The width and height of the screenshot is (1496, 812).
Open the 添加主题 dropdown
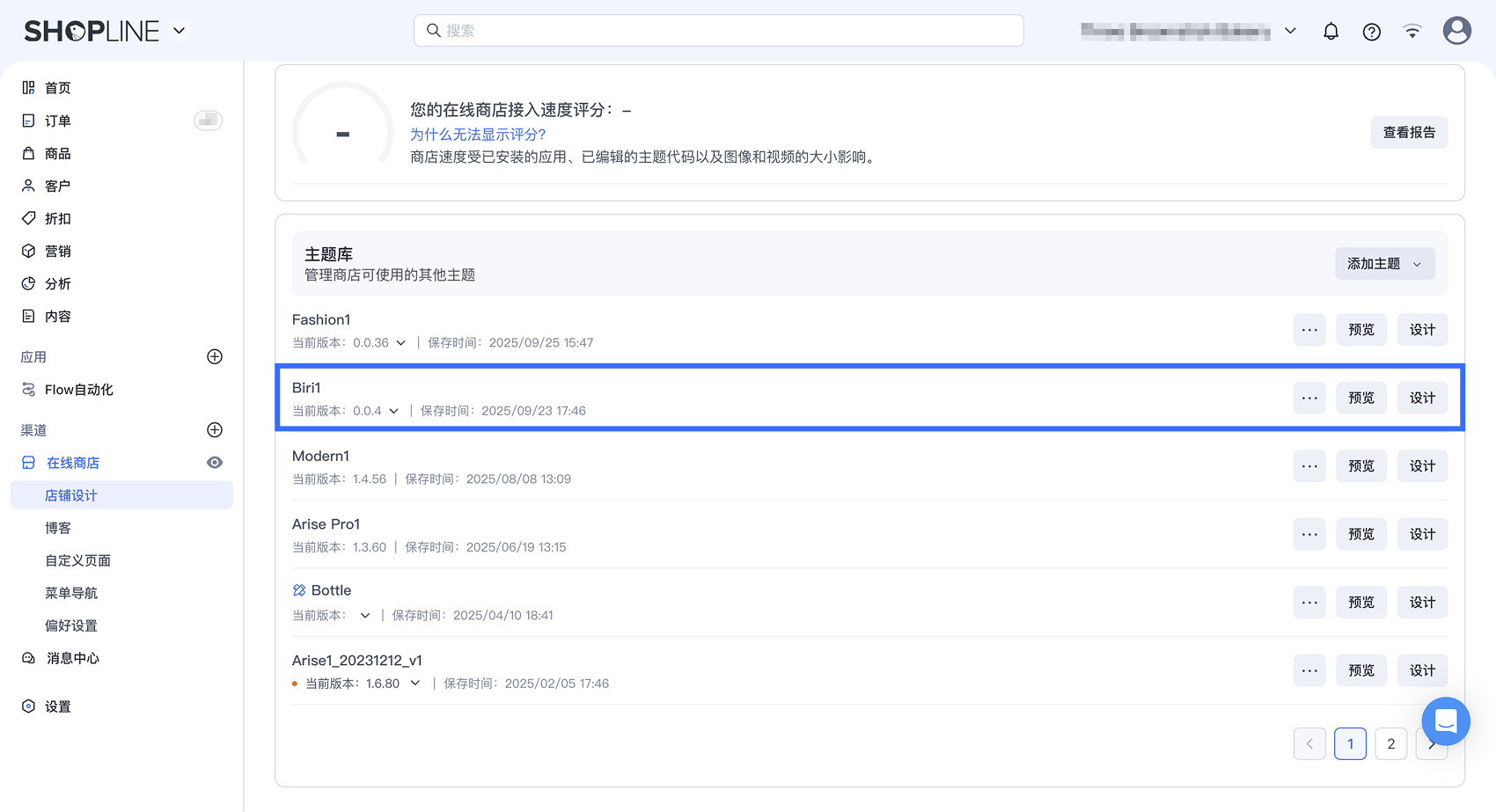(x=1385, y=264)
